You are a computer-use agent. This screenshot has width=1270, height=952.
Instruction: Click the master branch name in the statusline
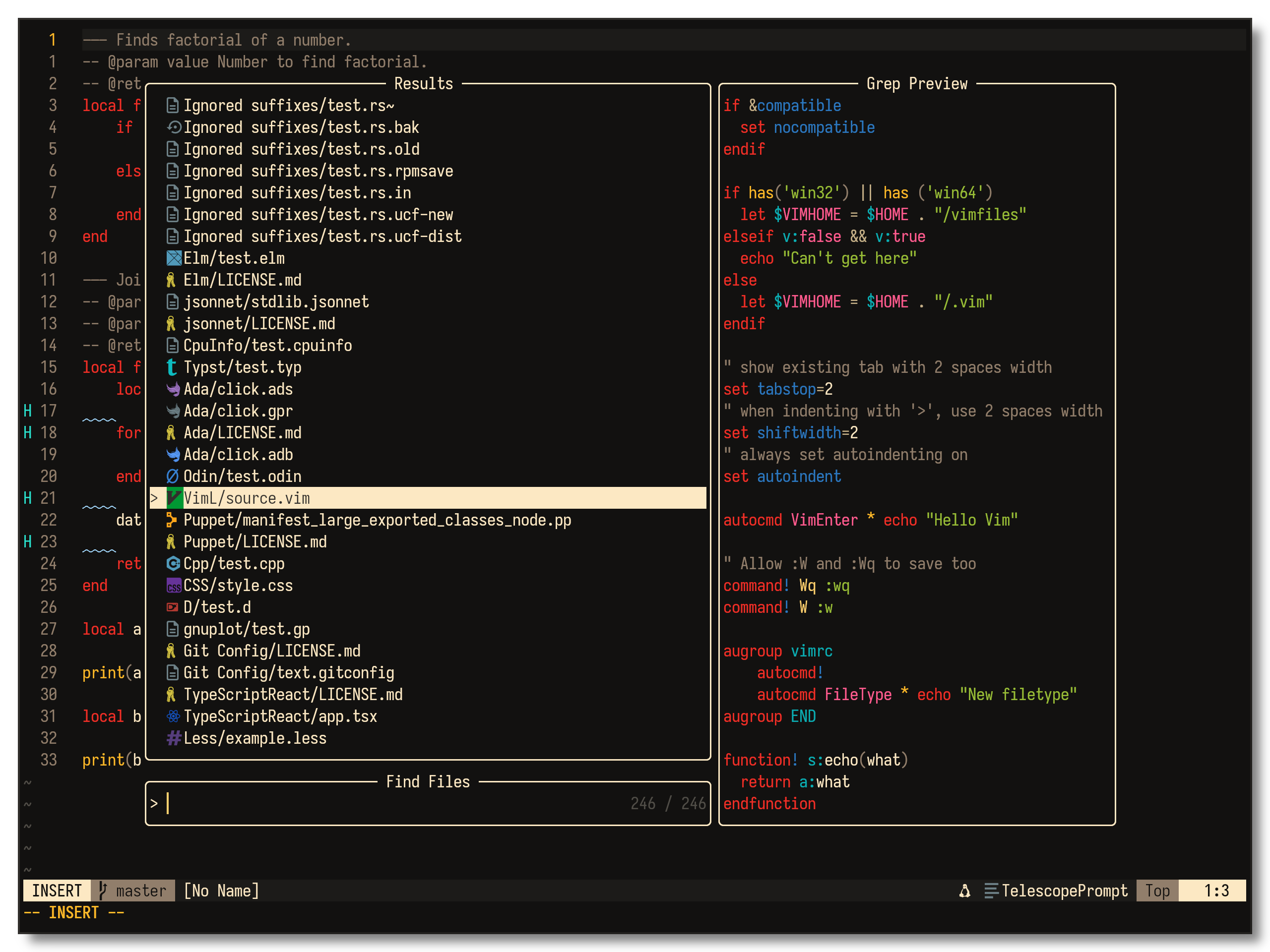[141, 891]
